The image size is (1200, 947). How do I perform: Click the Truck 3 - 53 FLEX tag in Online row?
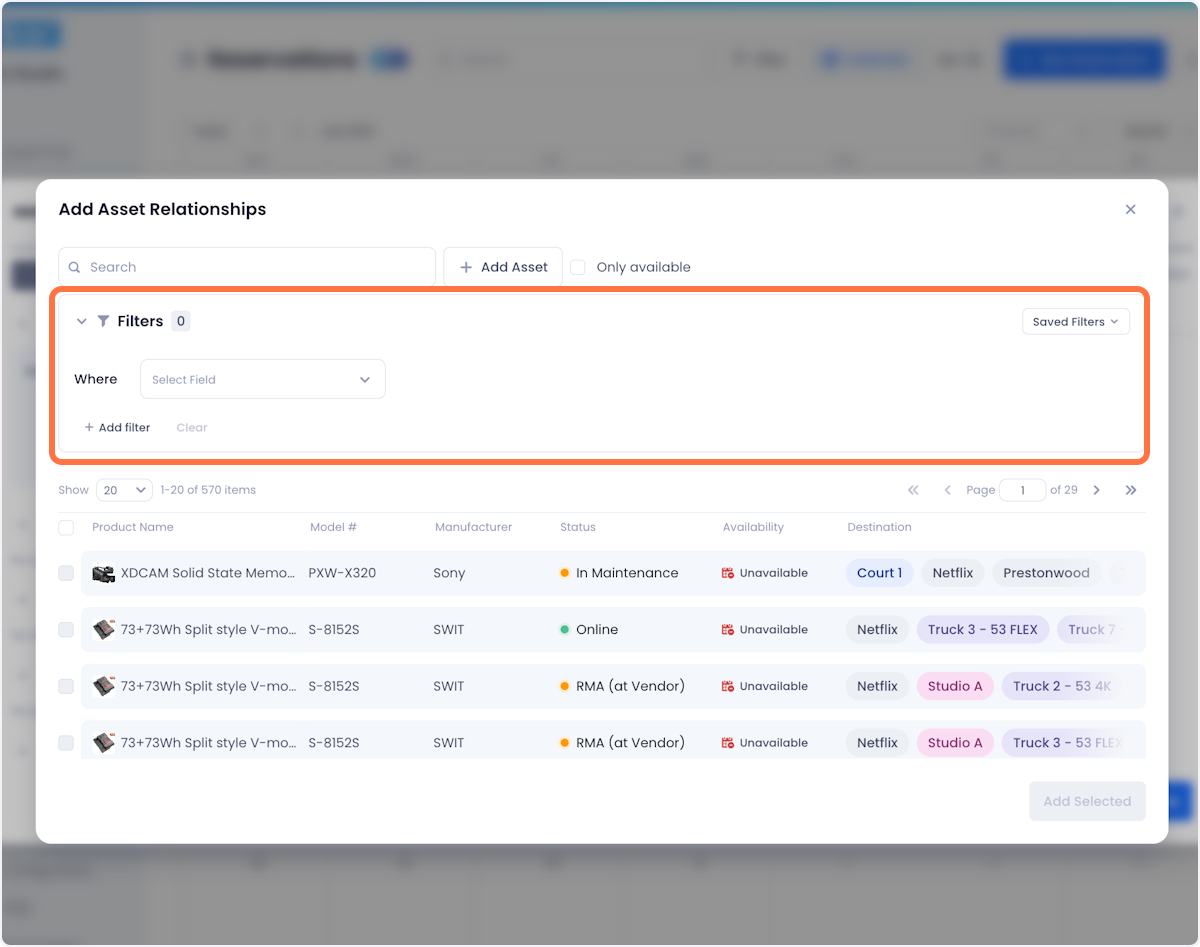coord(984,630)
